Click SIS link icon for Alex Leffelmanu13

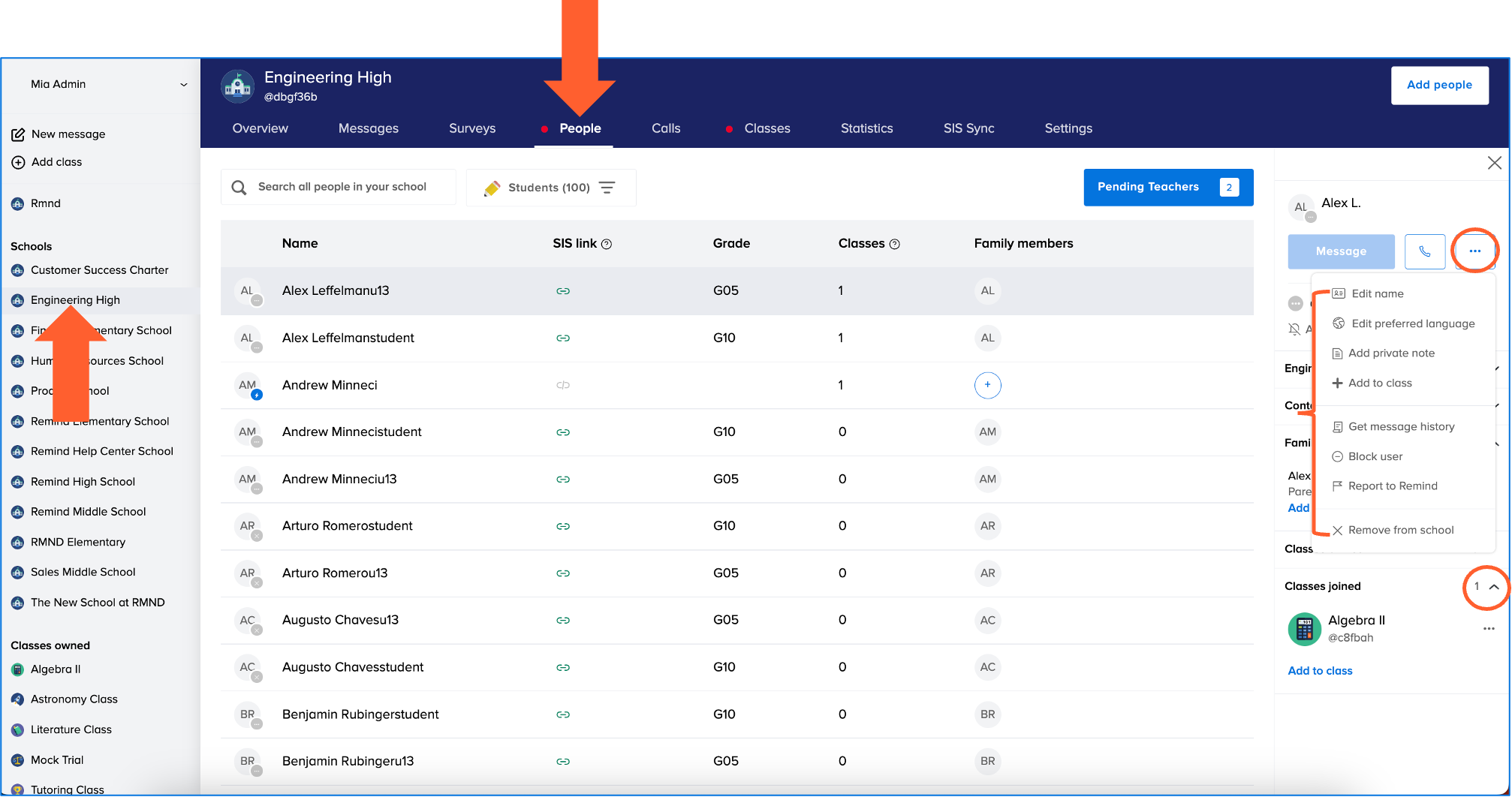pos(563,291)
